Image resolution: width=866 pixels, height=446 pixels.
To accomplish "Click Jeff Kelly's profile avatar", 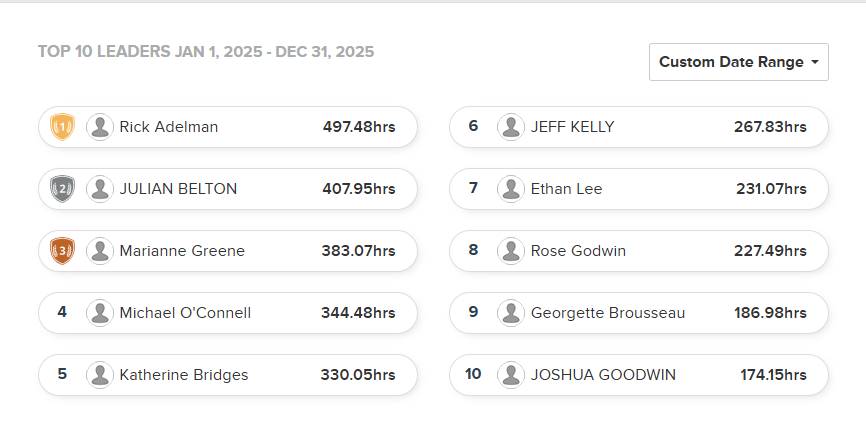I will tap(511, 127).
